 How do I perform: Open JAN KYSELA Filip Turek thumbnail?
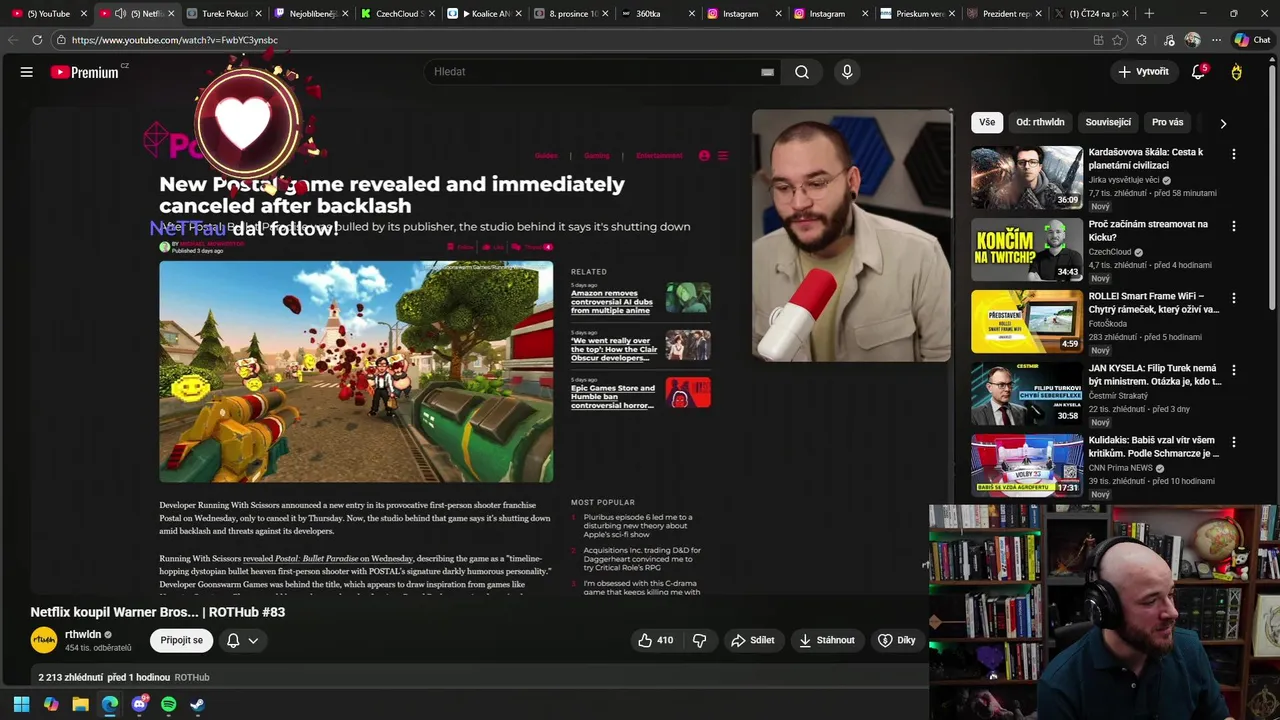coord(1026,393)
